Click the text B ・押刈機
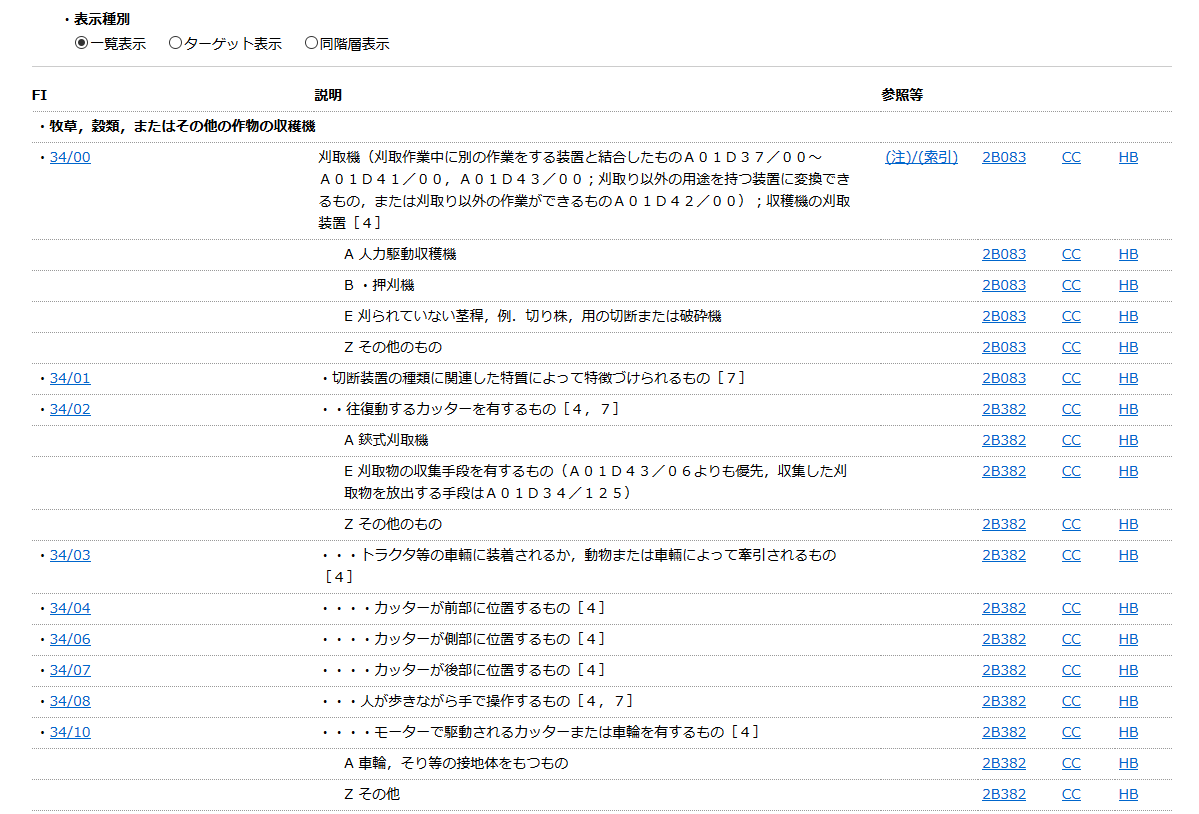Screen dimensions: 1199x814 [x=379, y=285]
